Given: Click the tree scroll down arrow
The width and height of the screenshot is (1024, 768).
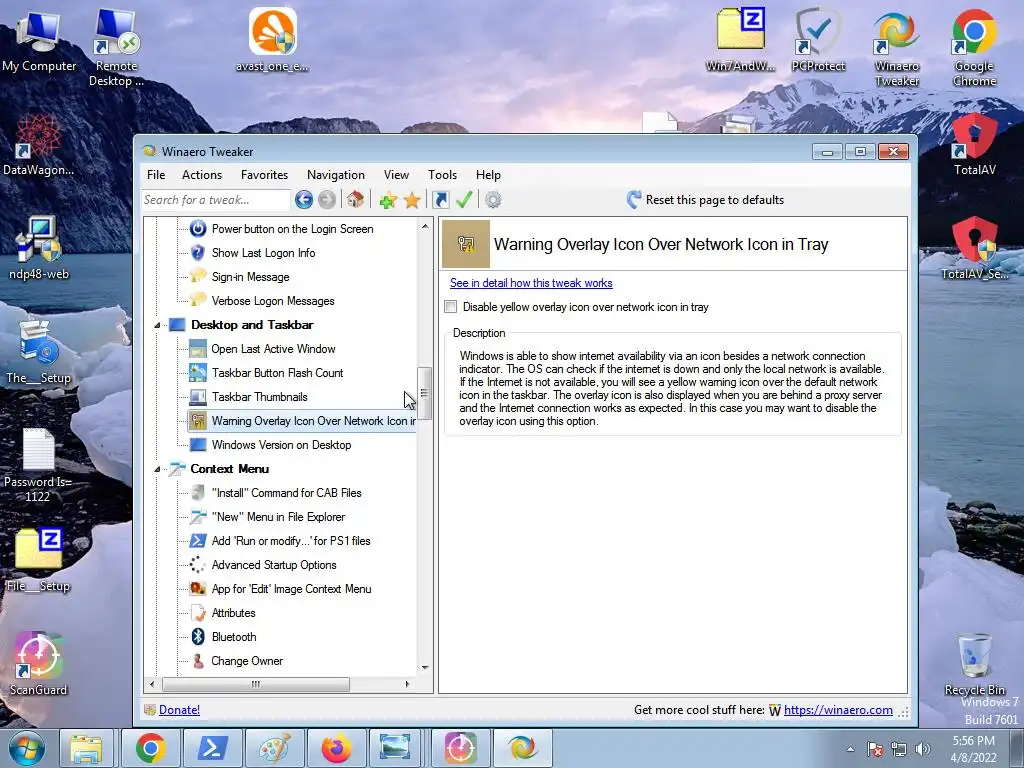Looking at the screenshot, I should [x=425, y=667].
